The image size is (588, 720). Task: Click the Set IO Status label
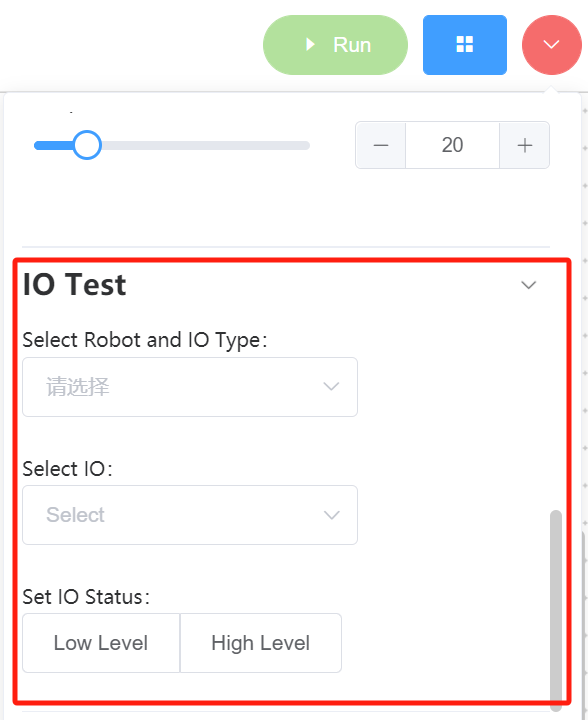pos(86,597)
